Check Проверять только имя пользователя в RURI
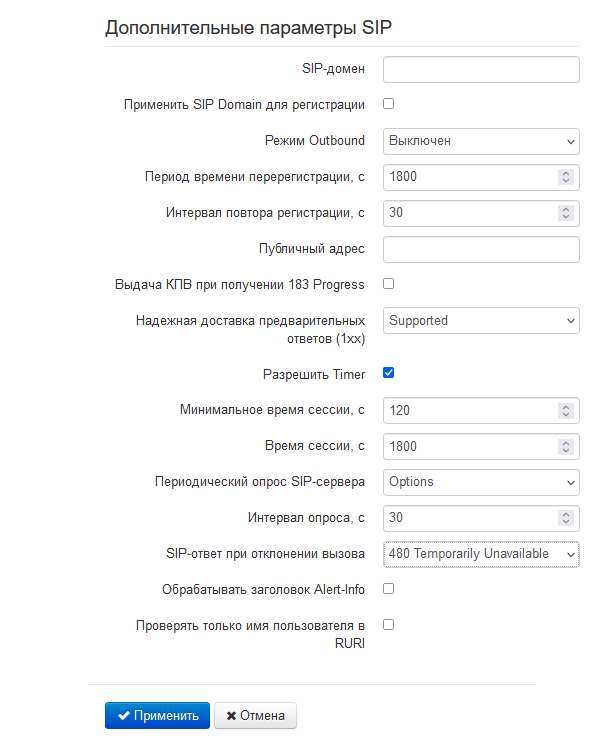This screenshot has height=745, width=605. coord(389,625)
